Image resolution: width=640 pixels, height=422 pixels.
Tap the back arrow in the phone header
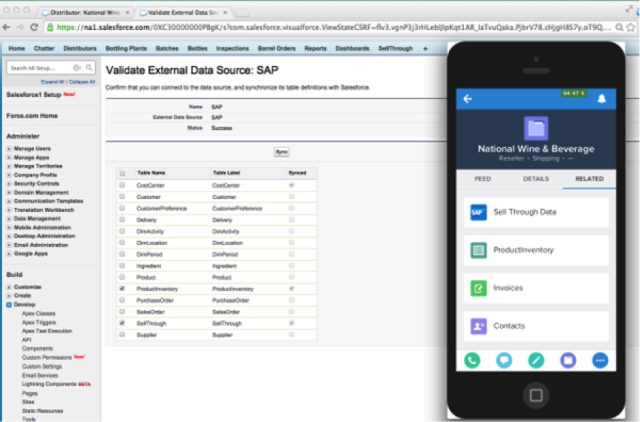[x=468, y=100]
